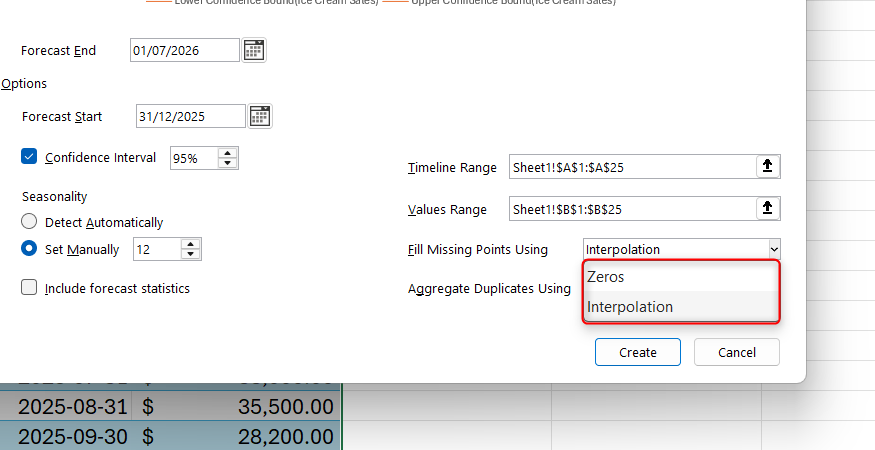This screenshot has height=450, width=875.
Task: Enable Include forecast statistics checkbox
Action: [x=29, y=288]
